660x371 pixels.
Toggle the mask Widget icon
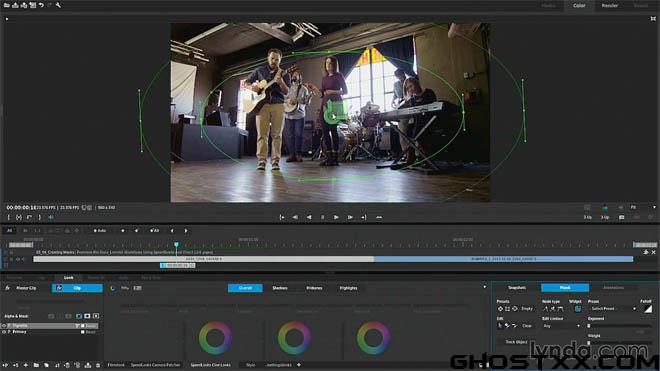coord(578,309)
